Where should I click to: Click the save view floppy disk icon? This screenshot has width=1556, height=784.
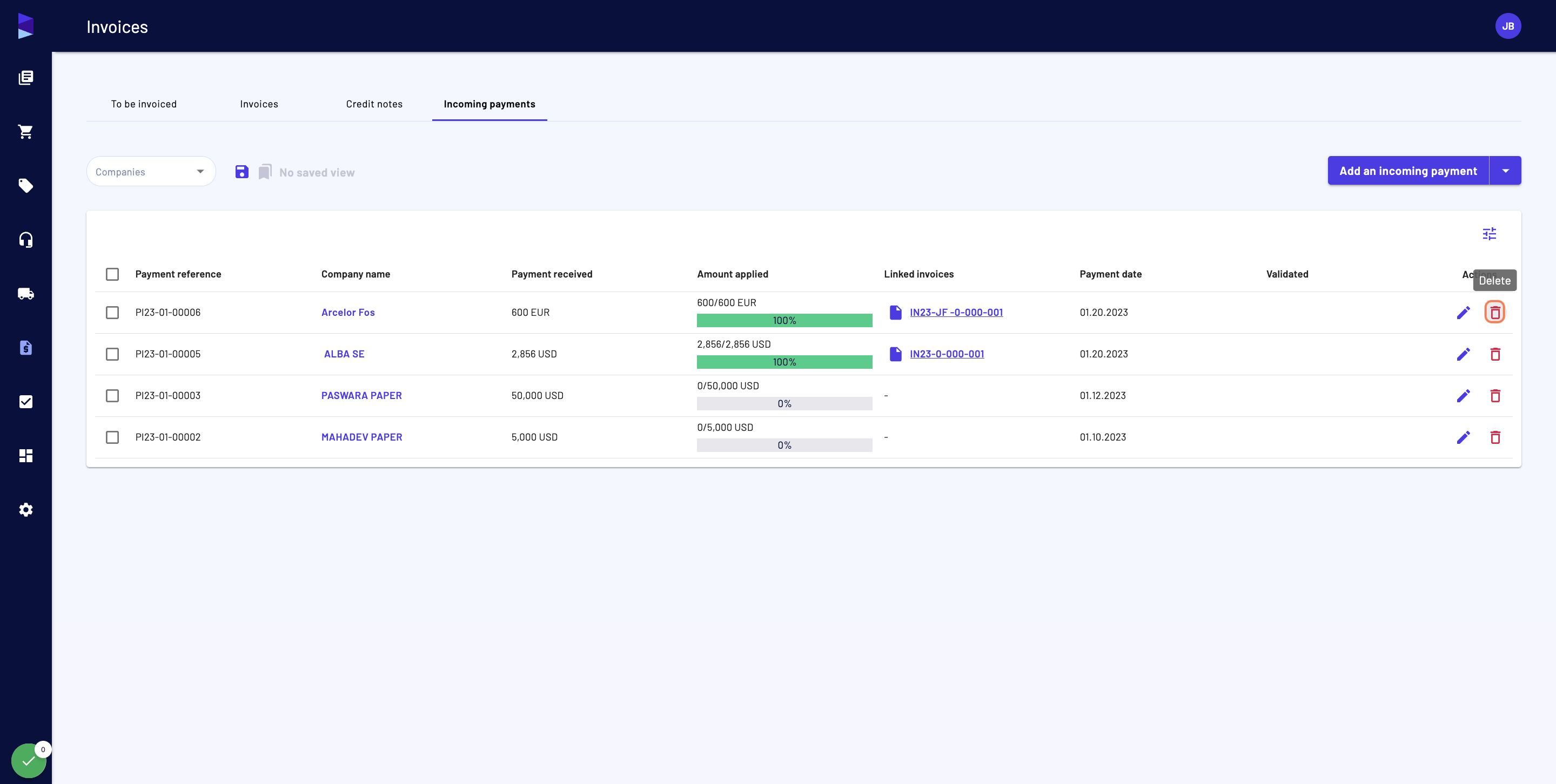(x=242, y=172)
